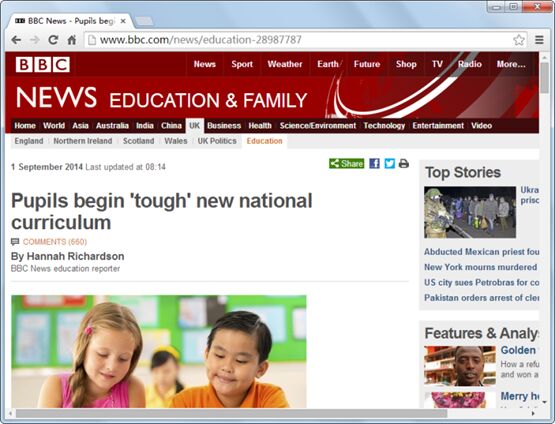Select Entertainment section
Screen dimensions: 555x424
[x=438, y=126]
